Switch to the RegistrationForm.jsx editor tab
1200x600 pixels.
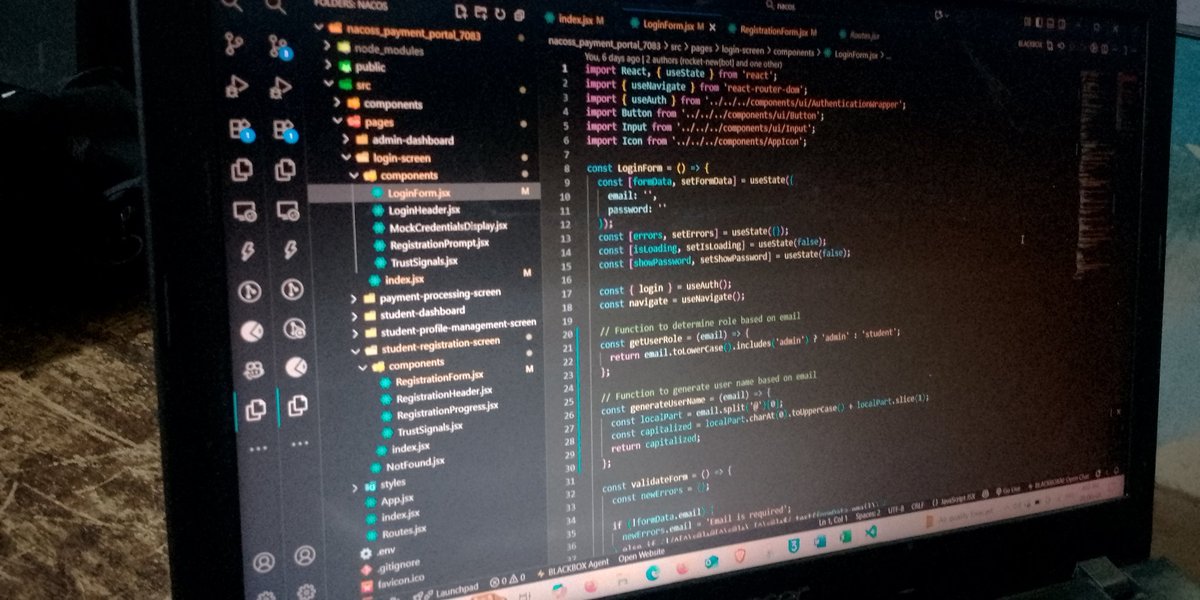(x=773, y=32)
